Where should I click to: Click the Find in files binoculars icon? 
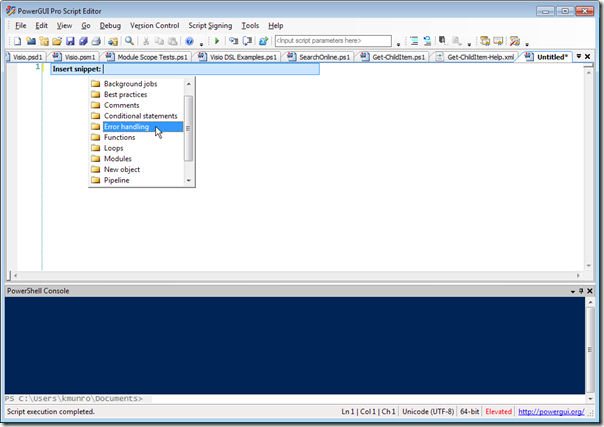click(x=443, y=41)
